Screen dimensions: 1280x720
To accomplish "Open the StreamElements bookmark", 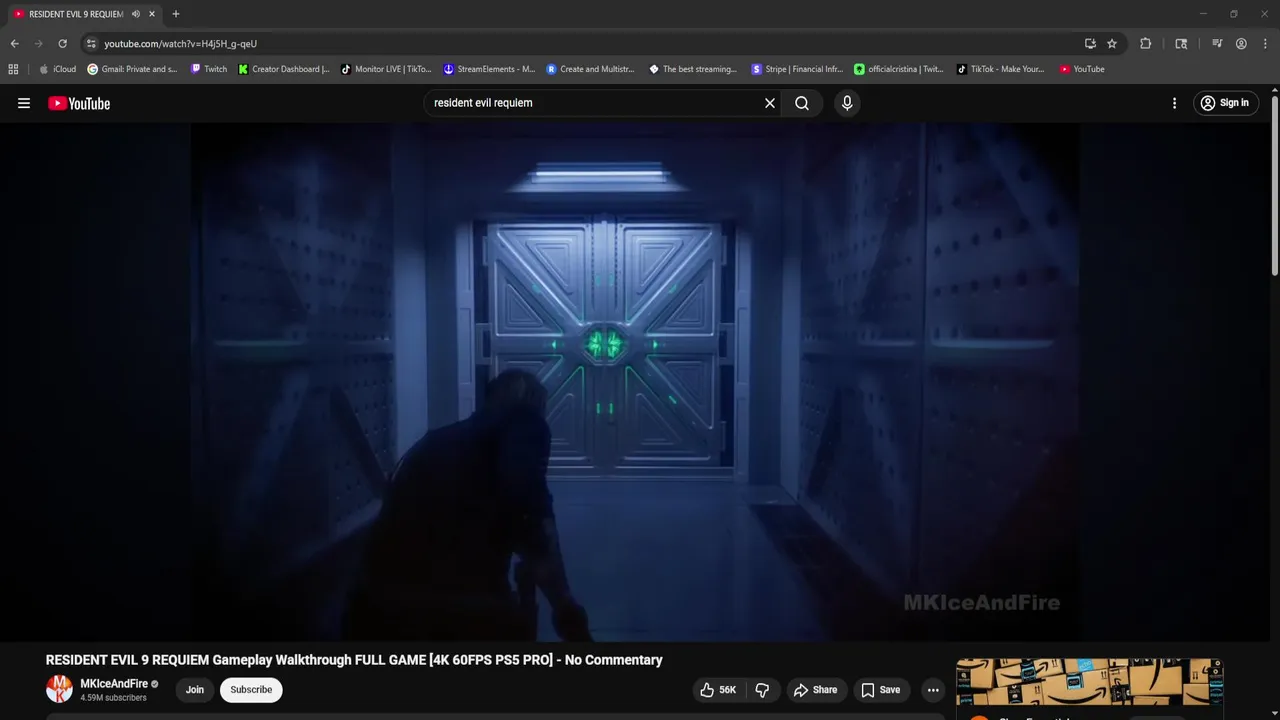I will pyautogui.click(x=489, y=69).
